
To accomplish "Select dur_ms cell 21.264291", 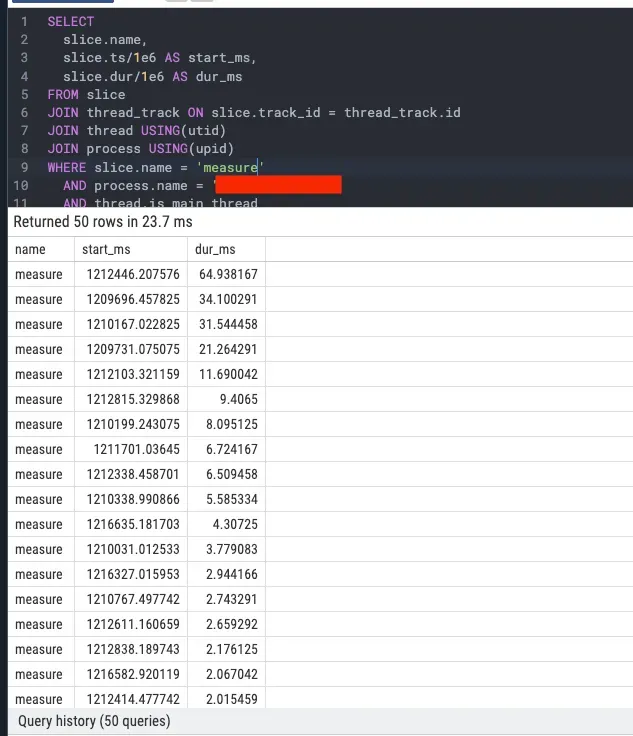I will click(228, 349).
